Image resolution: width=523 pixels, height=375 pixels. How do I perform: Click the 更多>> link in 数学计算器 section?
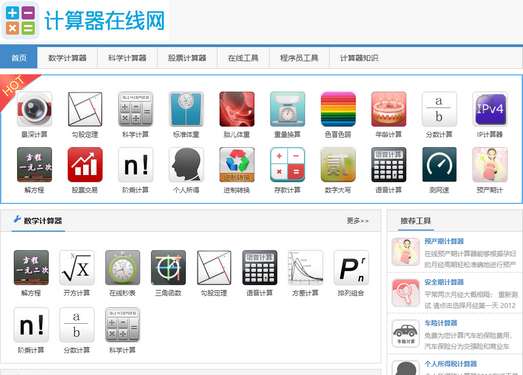357,221
